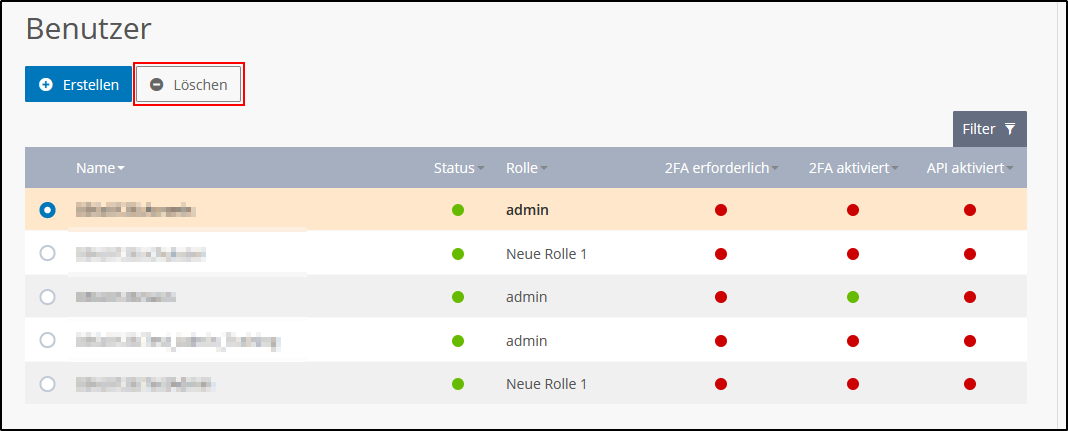The image size is (1068, 431).
Task: Click the Neue Rolle 1 cell in second row
Action: click(546, 254)
